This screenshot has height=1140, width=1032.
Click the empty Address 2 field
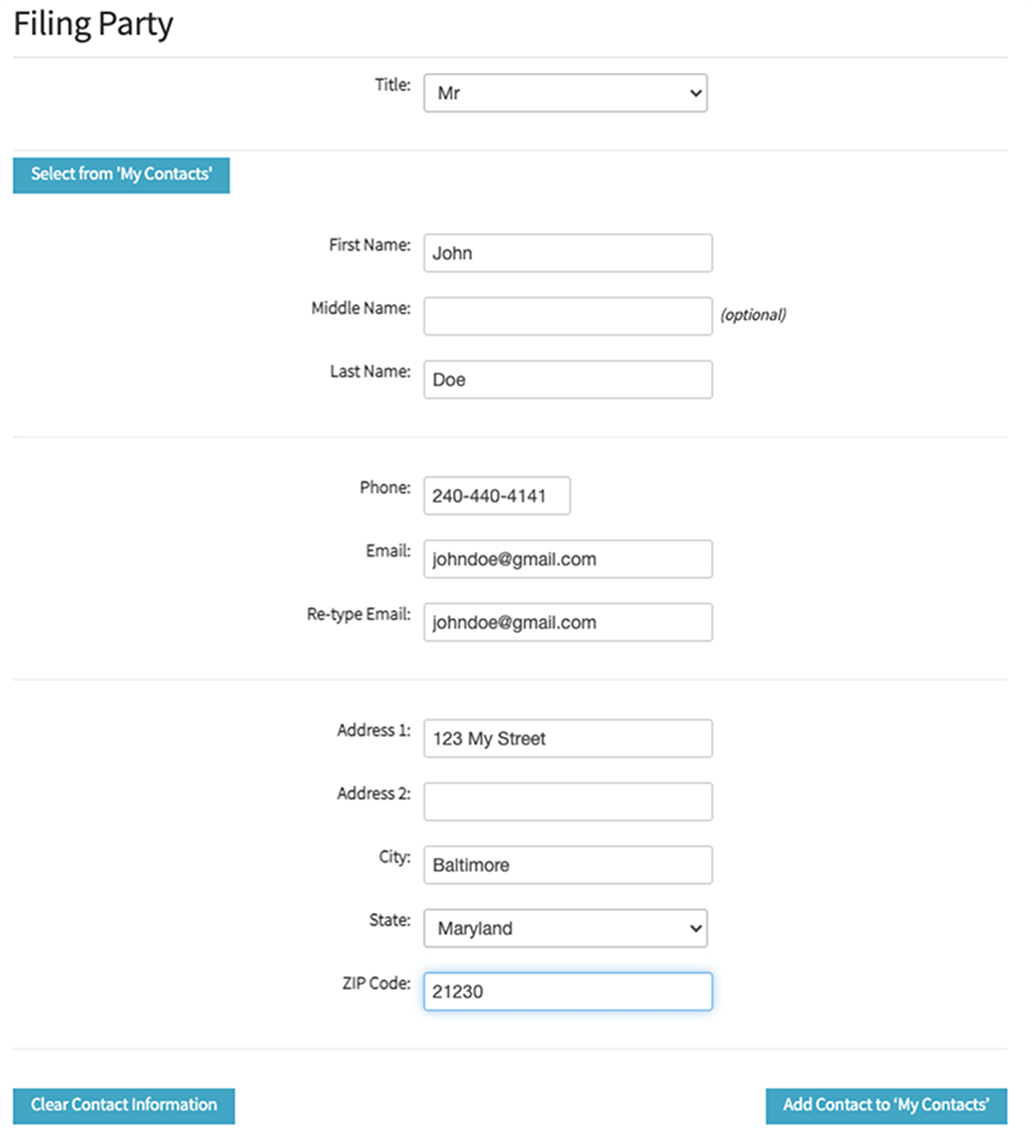pyautogui.click(x=568, y=802)
